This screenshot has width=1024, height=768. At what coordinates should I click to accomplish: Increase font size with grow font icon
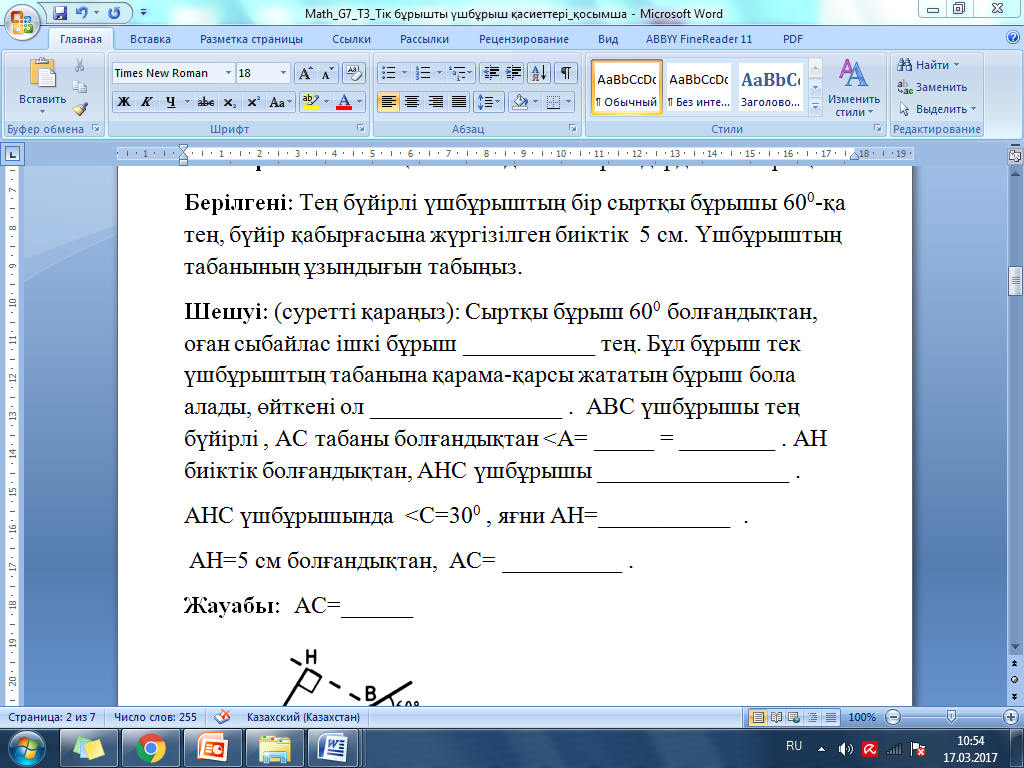pos(305,73)
